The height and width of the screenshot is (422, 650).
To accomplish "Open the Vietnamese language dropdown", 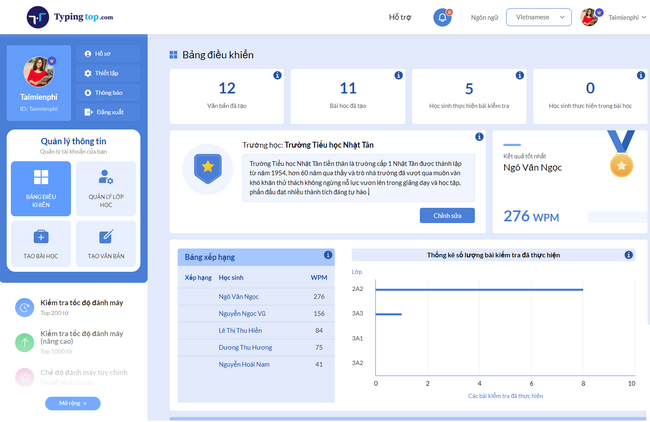I will 538,17.
